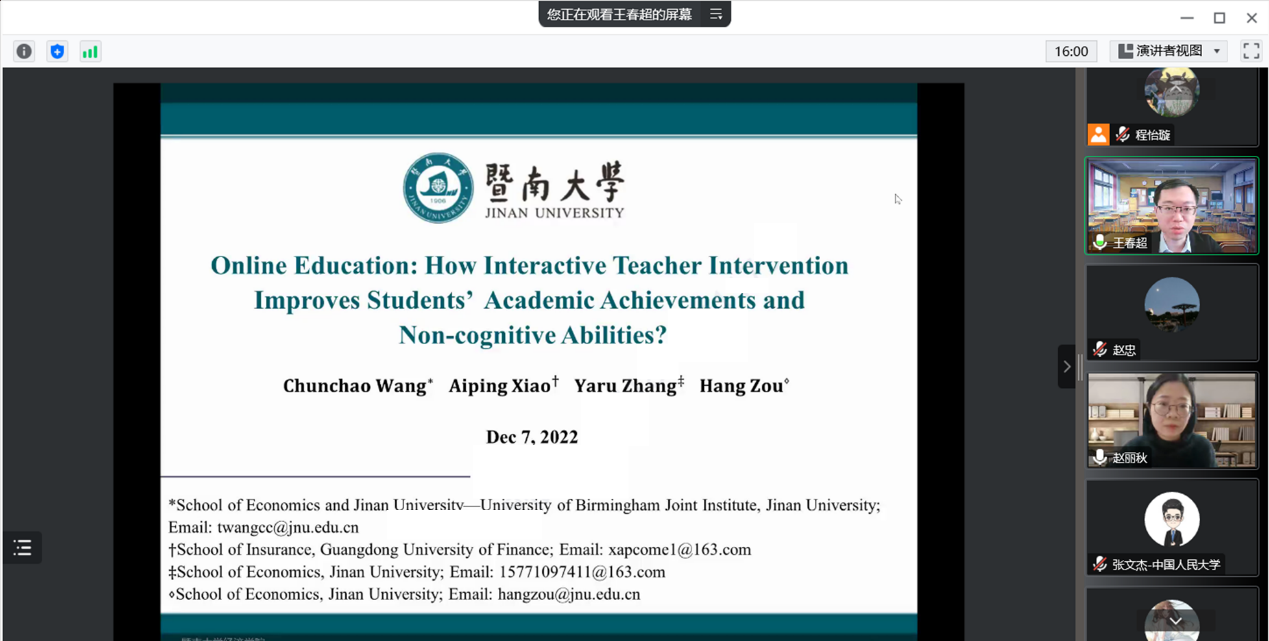1269x641 pixels.
Task: Enter full screen mode
Action: tap(1250, 51)
